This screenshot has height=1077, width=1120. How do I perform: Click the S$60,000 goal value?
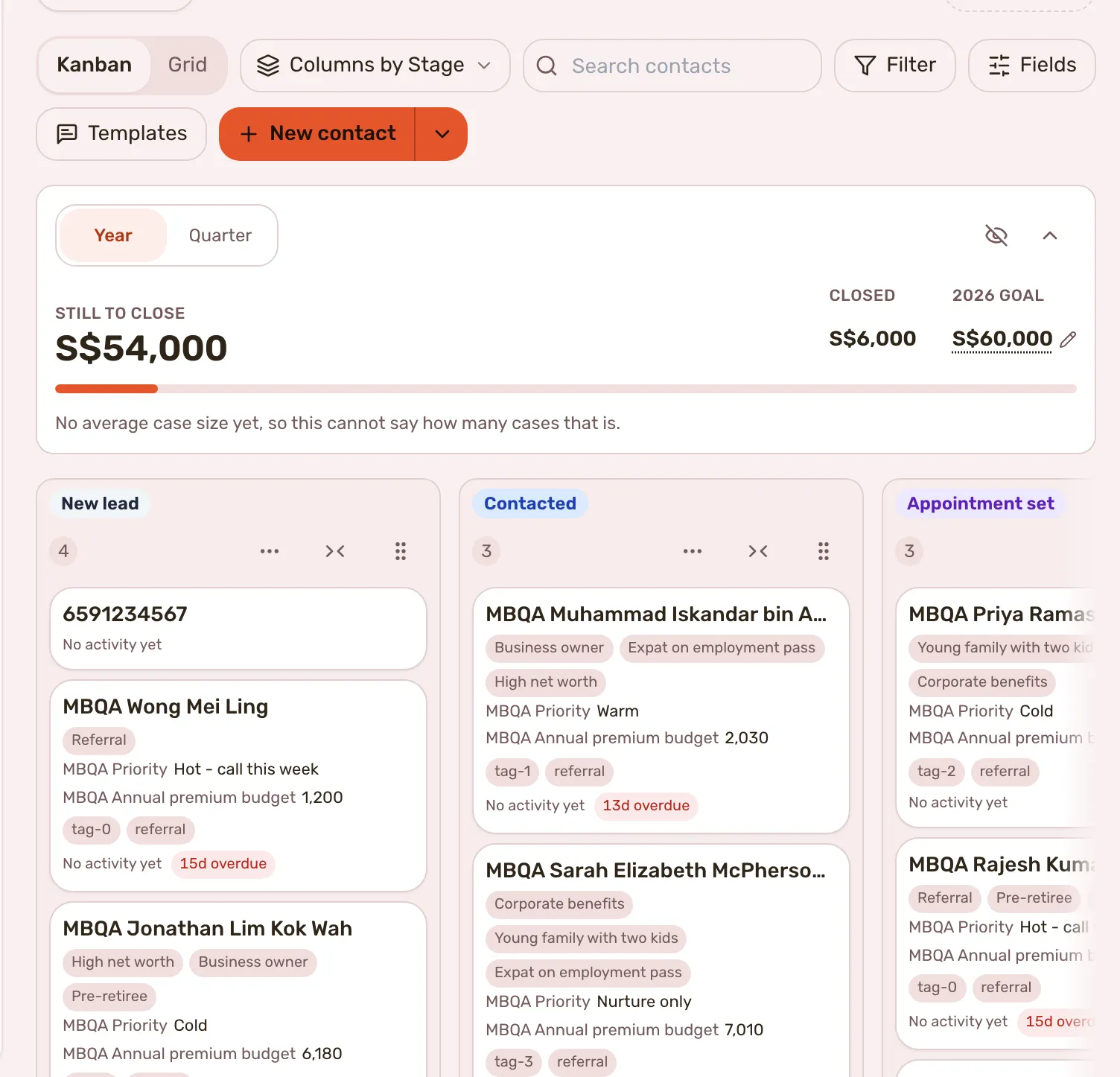(x=1002, y=340)
